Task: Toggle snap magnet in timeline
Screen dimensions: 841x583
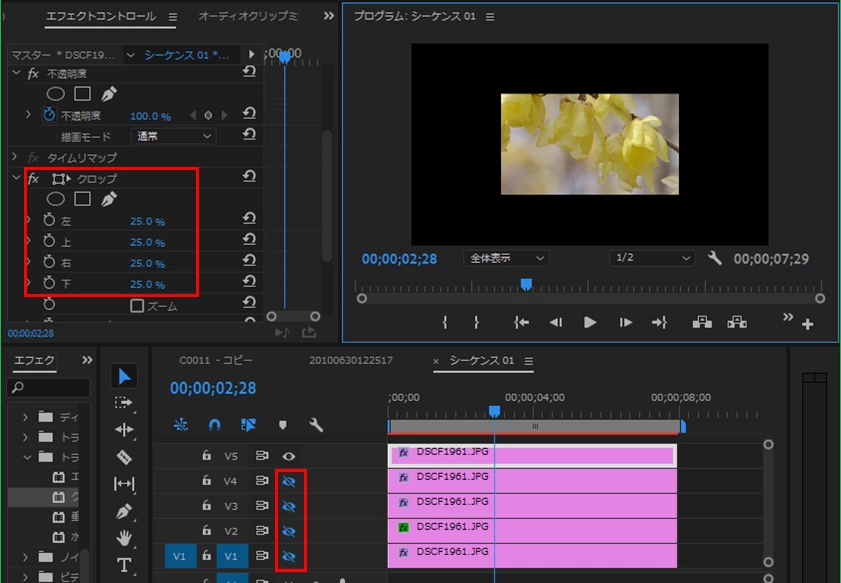Action: [x=214, y=425]
